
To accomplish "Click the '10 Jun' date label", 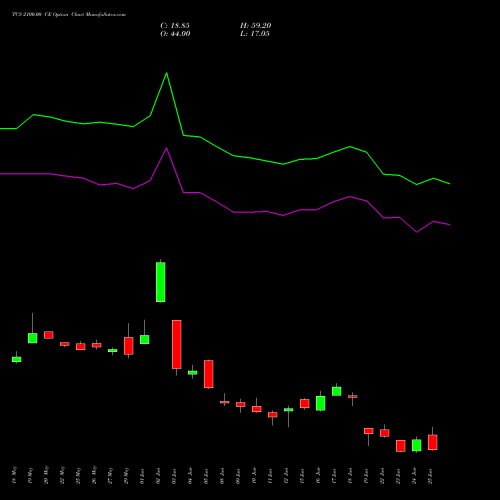I will point(254,476).
